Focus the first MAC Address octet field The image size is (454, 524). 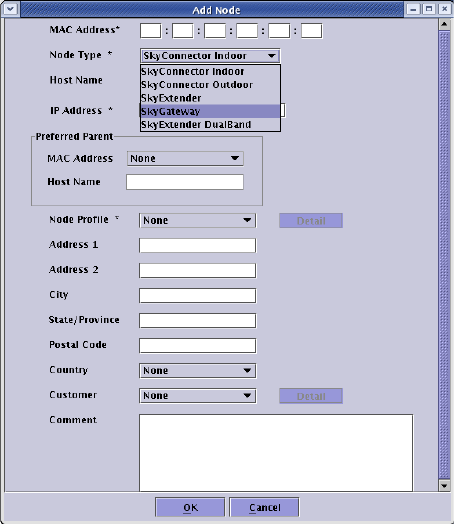(151, 31)
